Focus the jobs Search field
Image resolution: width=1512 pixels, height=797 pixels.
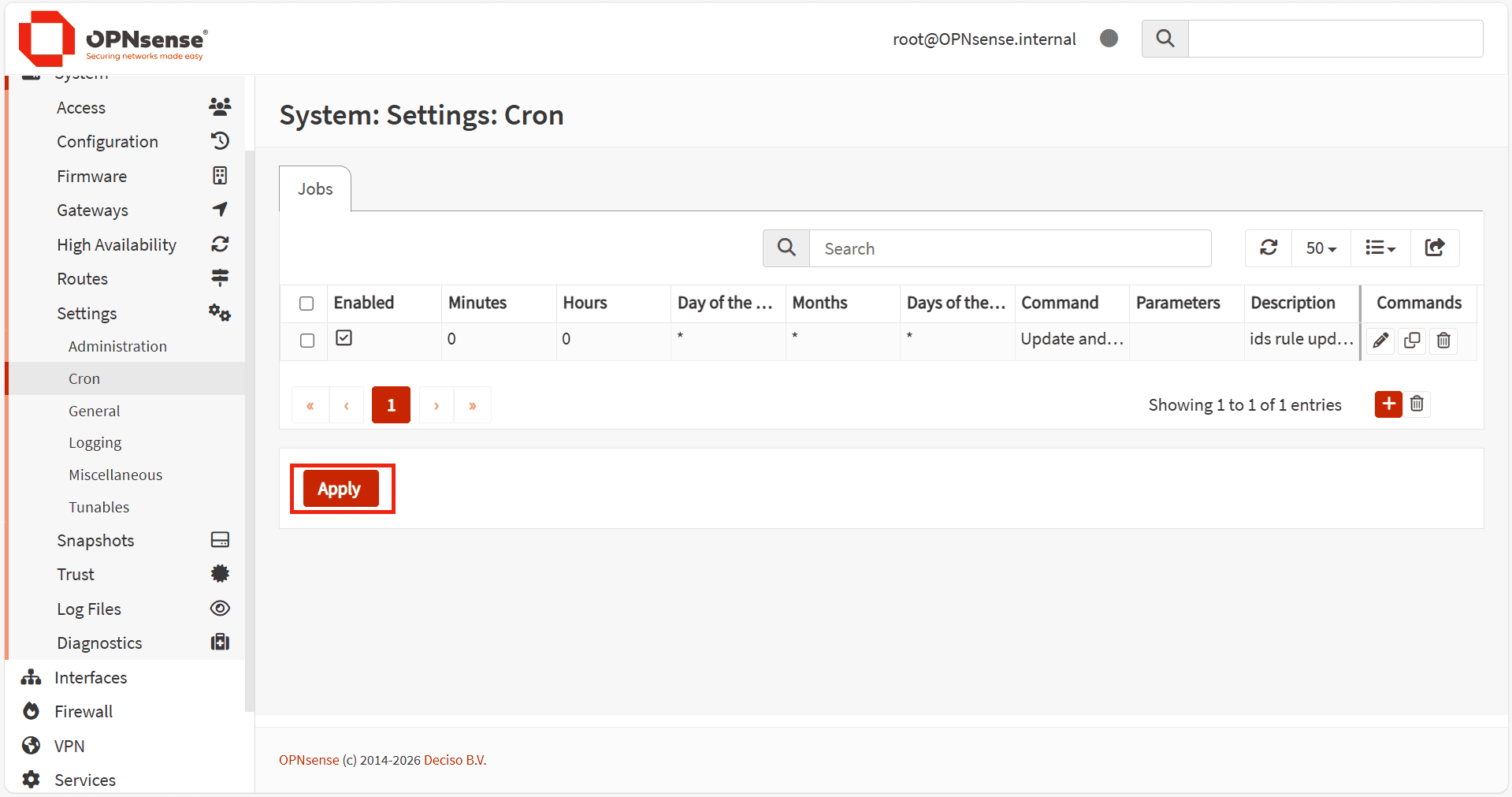(x=1009, y=249)
